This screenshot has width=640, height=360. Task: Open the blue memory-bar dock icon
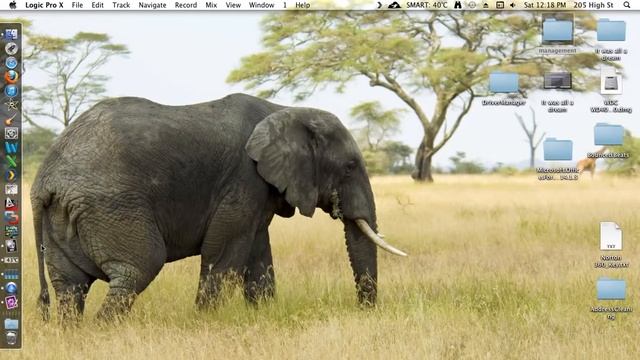(11, 274)
